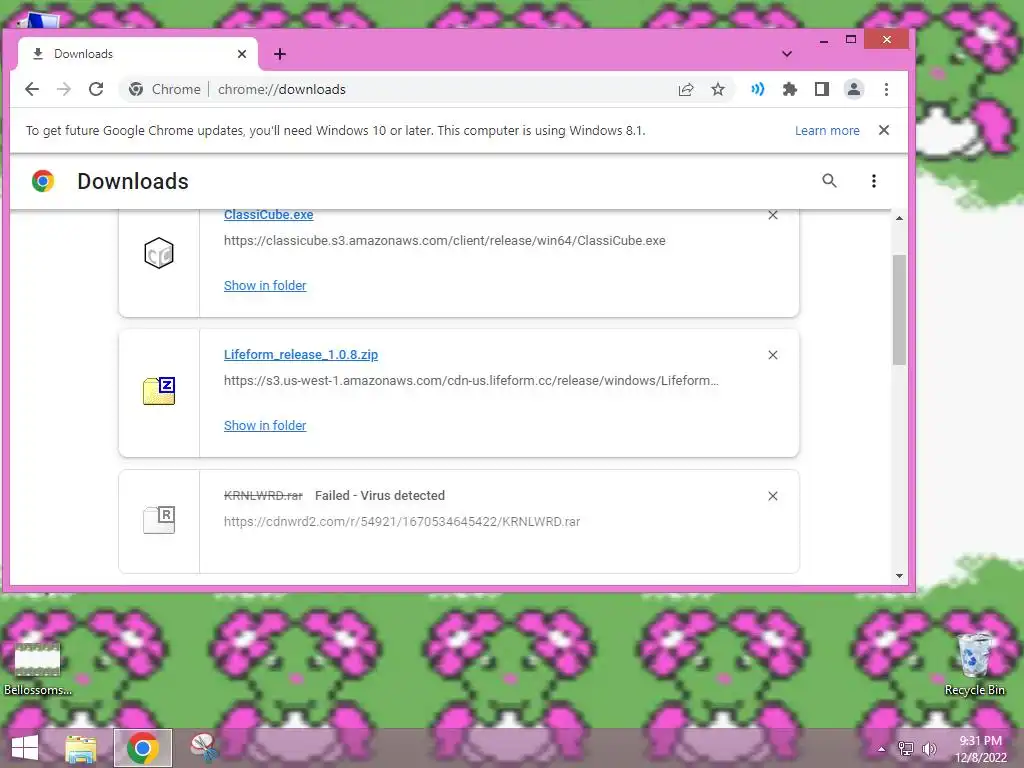Open the blue sound-wave extension icon
The height and width of the screenshot is (768, 1024).
point(758,89)
